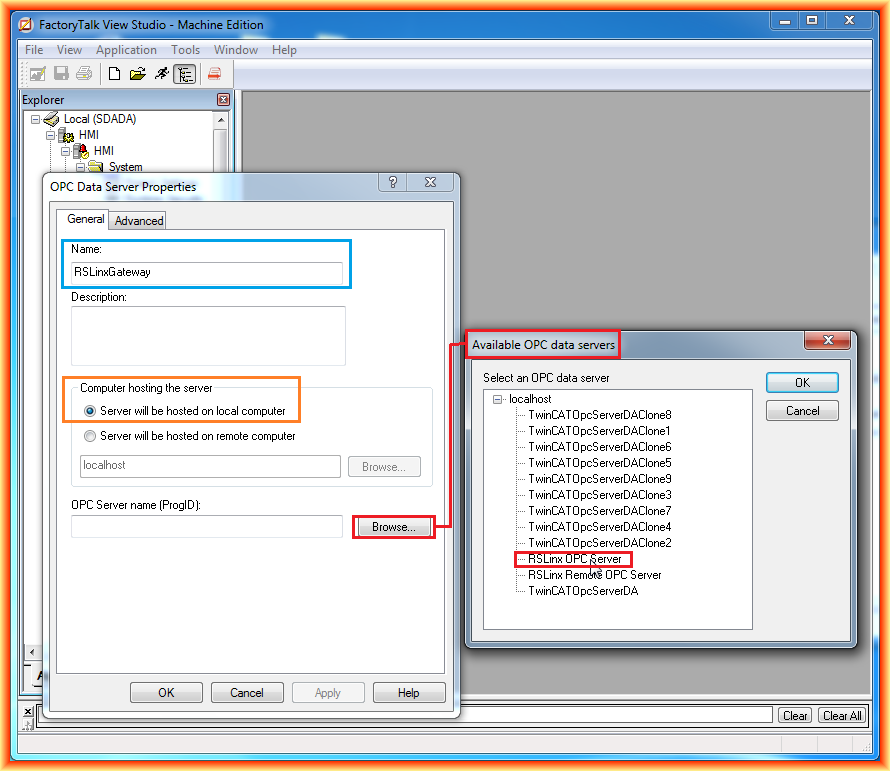The width and height of the screenshot is (890, 771).
Task: Click Browse next to OPC Server name
Action: click(x=393, y=527)
